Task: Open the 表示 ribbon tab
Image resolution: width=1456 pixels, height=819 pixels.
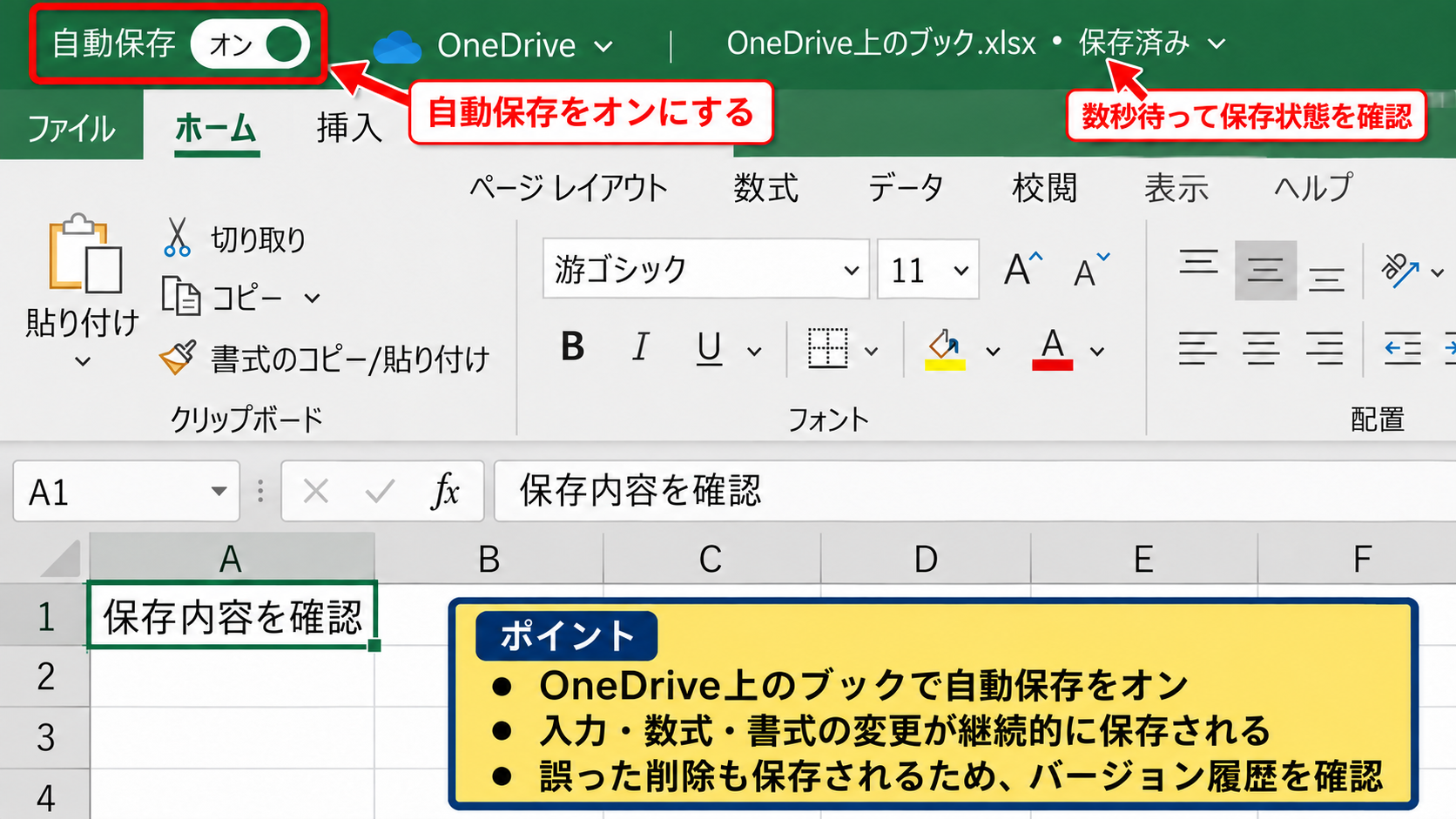Action: tap(1176, 188)
